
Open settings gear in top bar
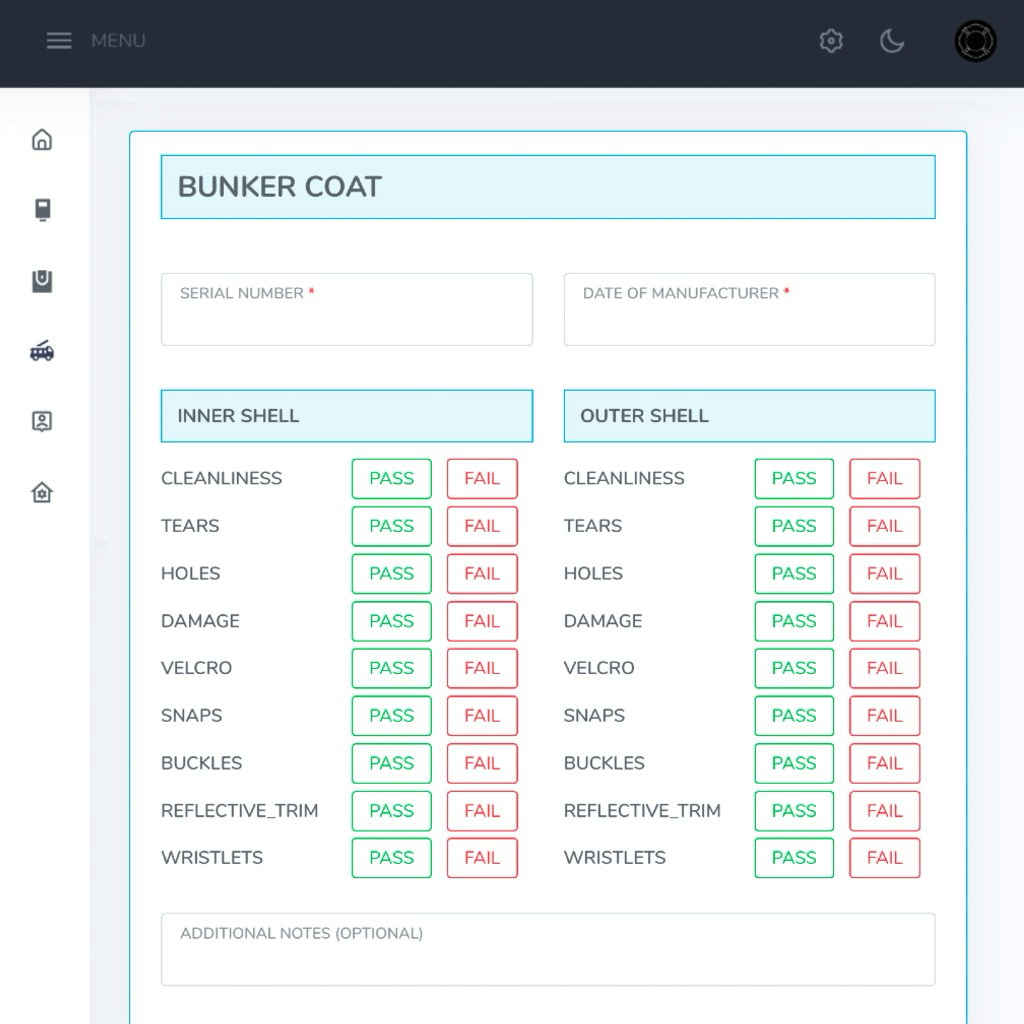click(x=831, y=41)
